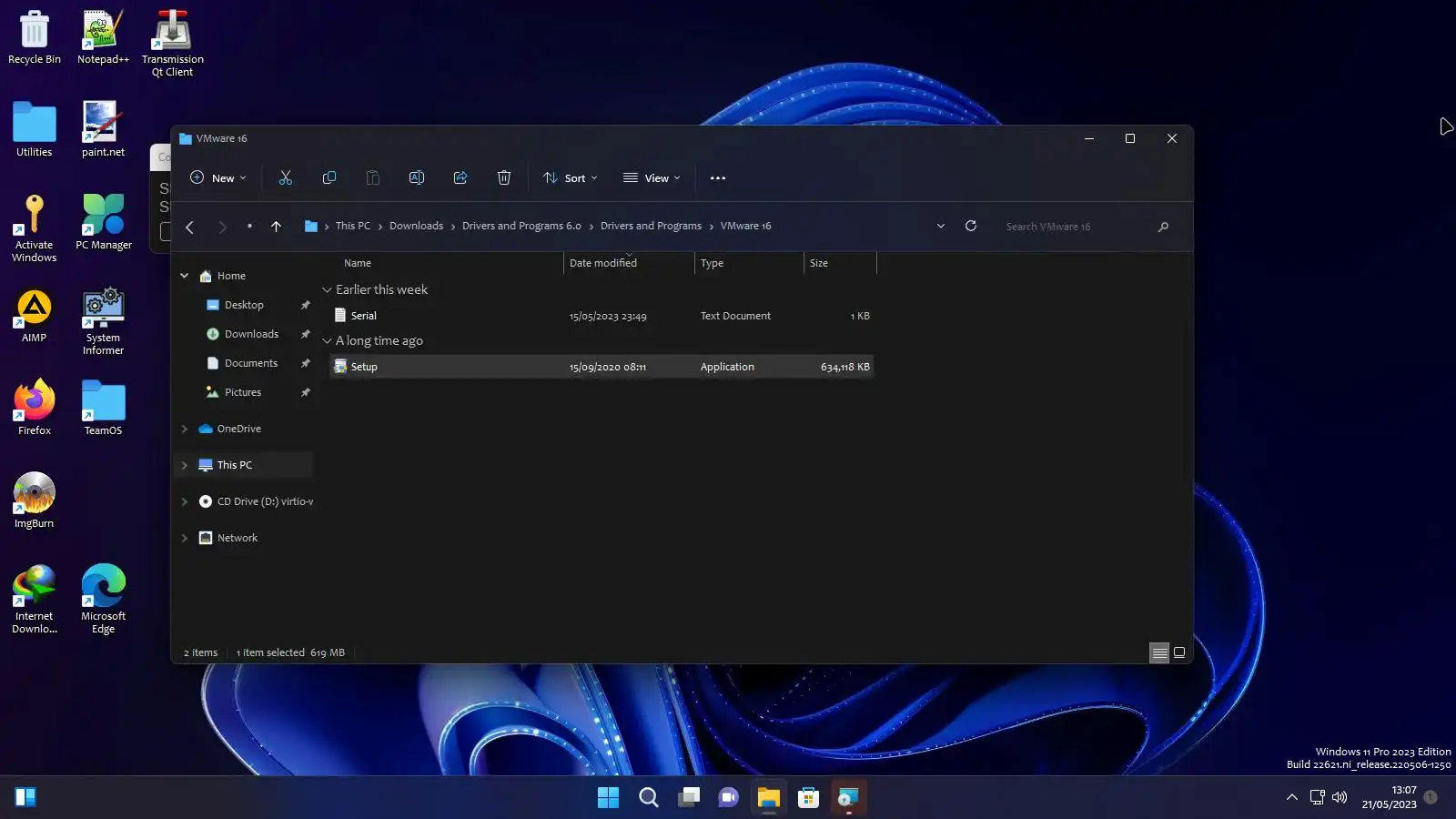Select the System Informer desktop shortcut
This screenshot has width=1456, height=819.
103,321
